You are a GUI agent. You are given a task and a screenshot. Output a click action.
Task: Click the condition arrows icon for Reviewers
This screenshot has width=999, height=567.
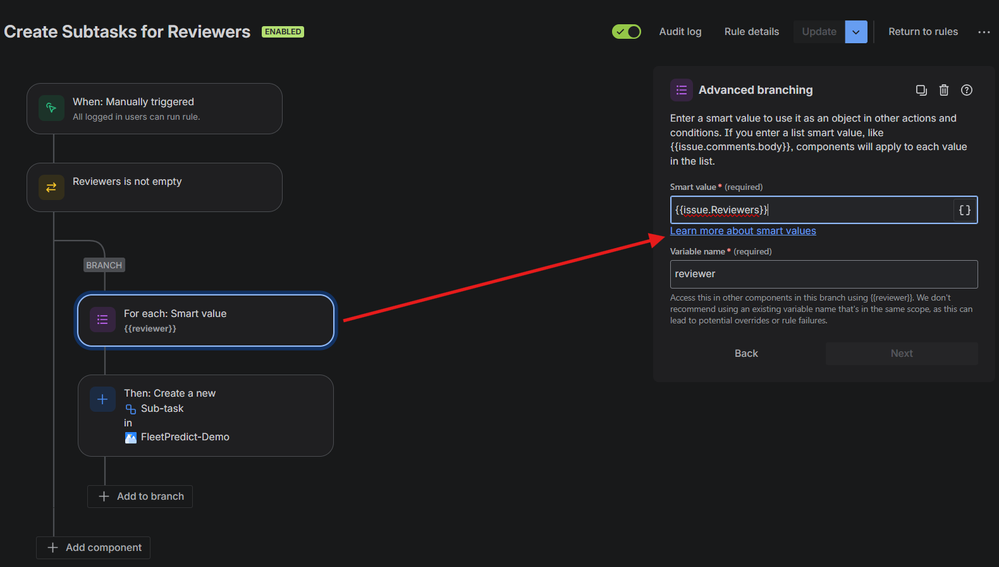click(51, 187)
